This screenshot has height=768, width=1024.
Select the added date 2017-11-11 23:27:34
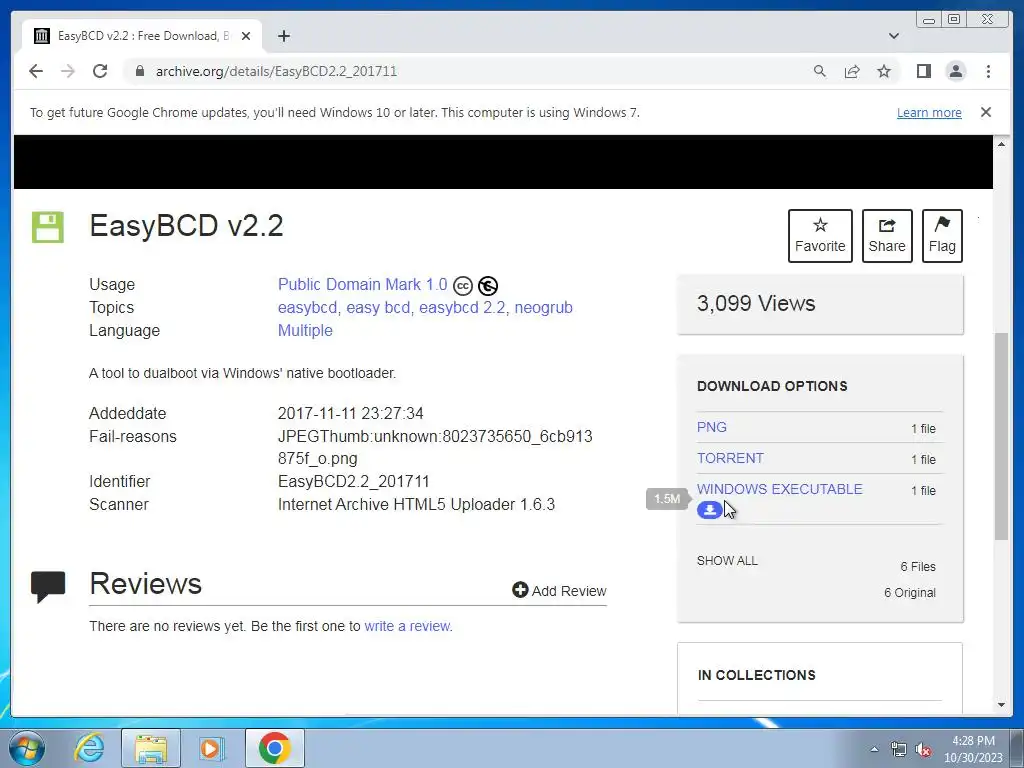point(351,413)
